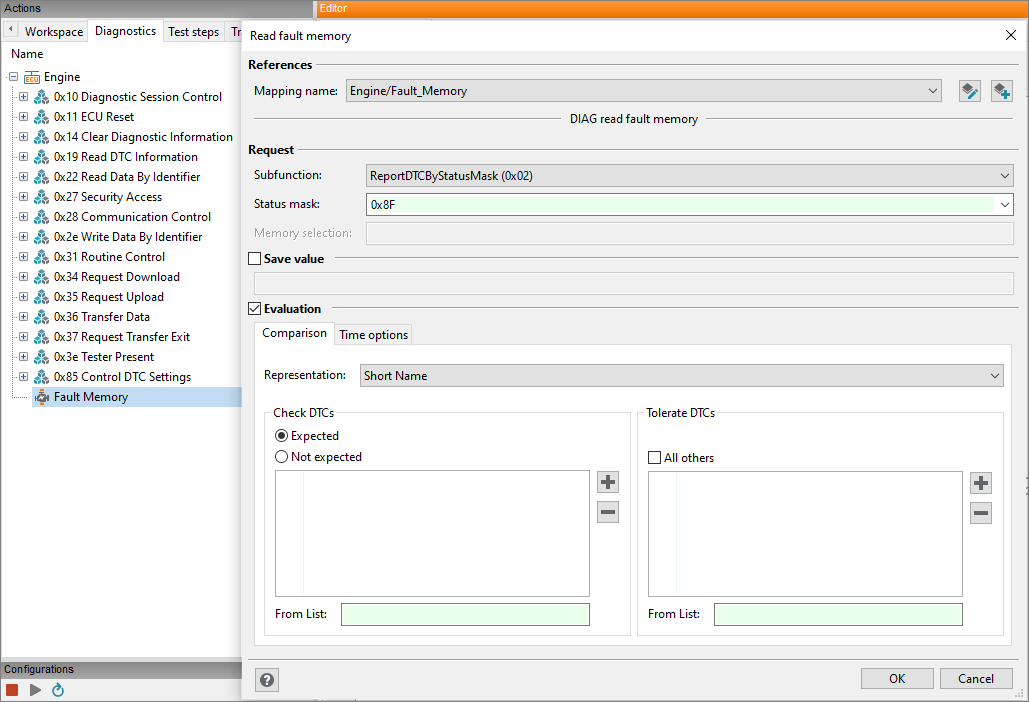Click the OK button
Image resolution: width=1029 pixels, height=702 pixels.
click(897, 679)
